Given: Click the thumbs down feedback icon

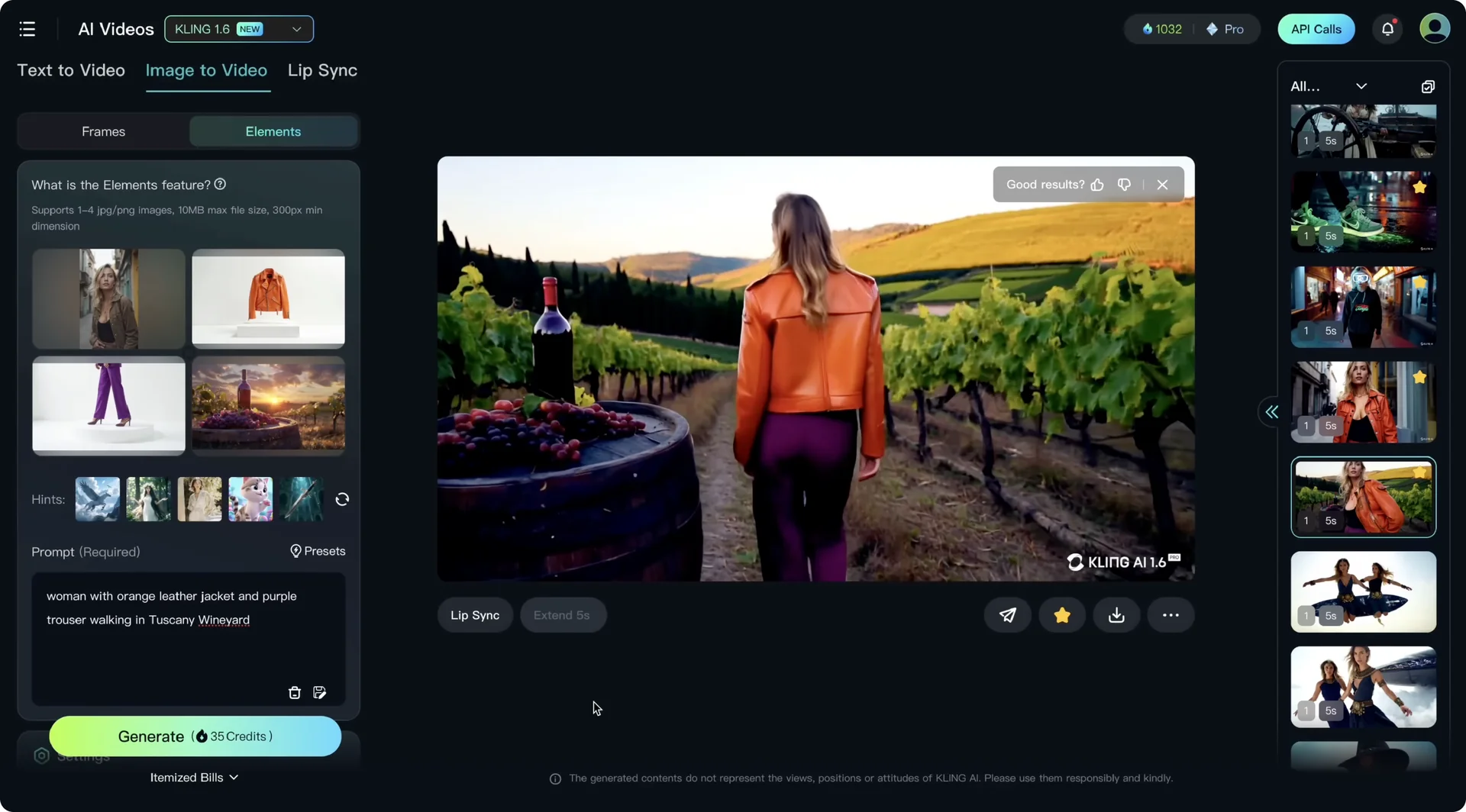Looking at the screenshot, I should [x=1124, y=185].
